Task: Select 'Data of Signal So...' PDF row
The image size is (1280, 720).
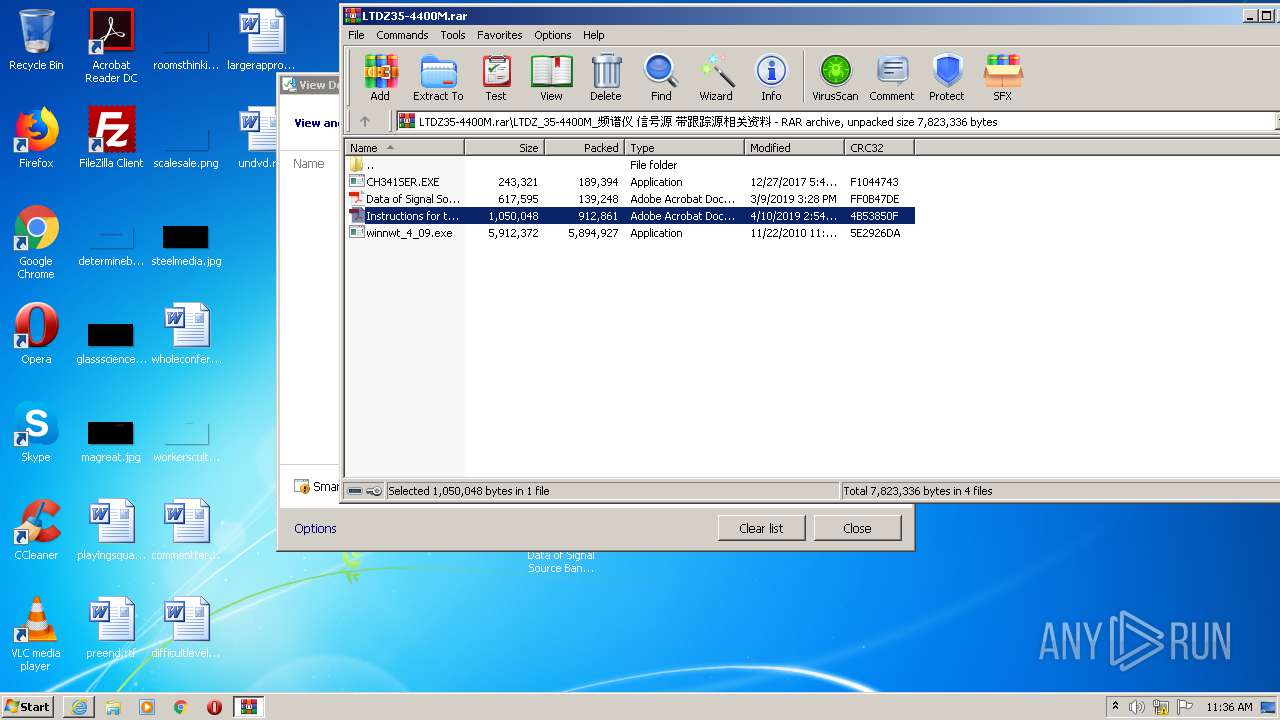Action: click(630, 199)
